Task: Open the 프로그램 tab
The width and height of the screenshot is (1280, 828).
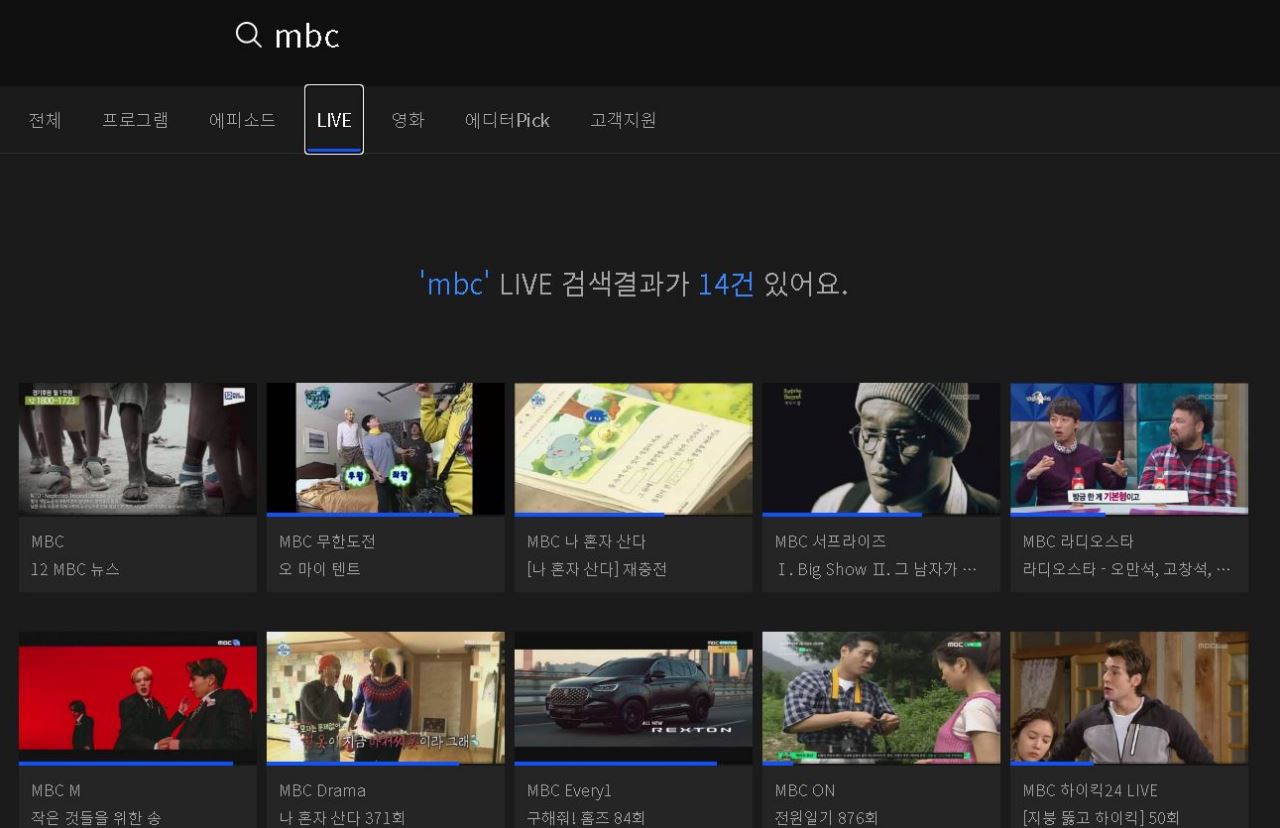Action: [135, 120]
